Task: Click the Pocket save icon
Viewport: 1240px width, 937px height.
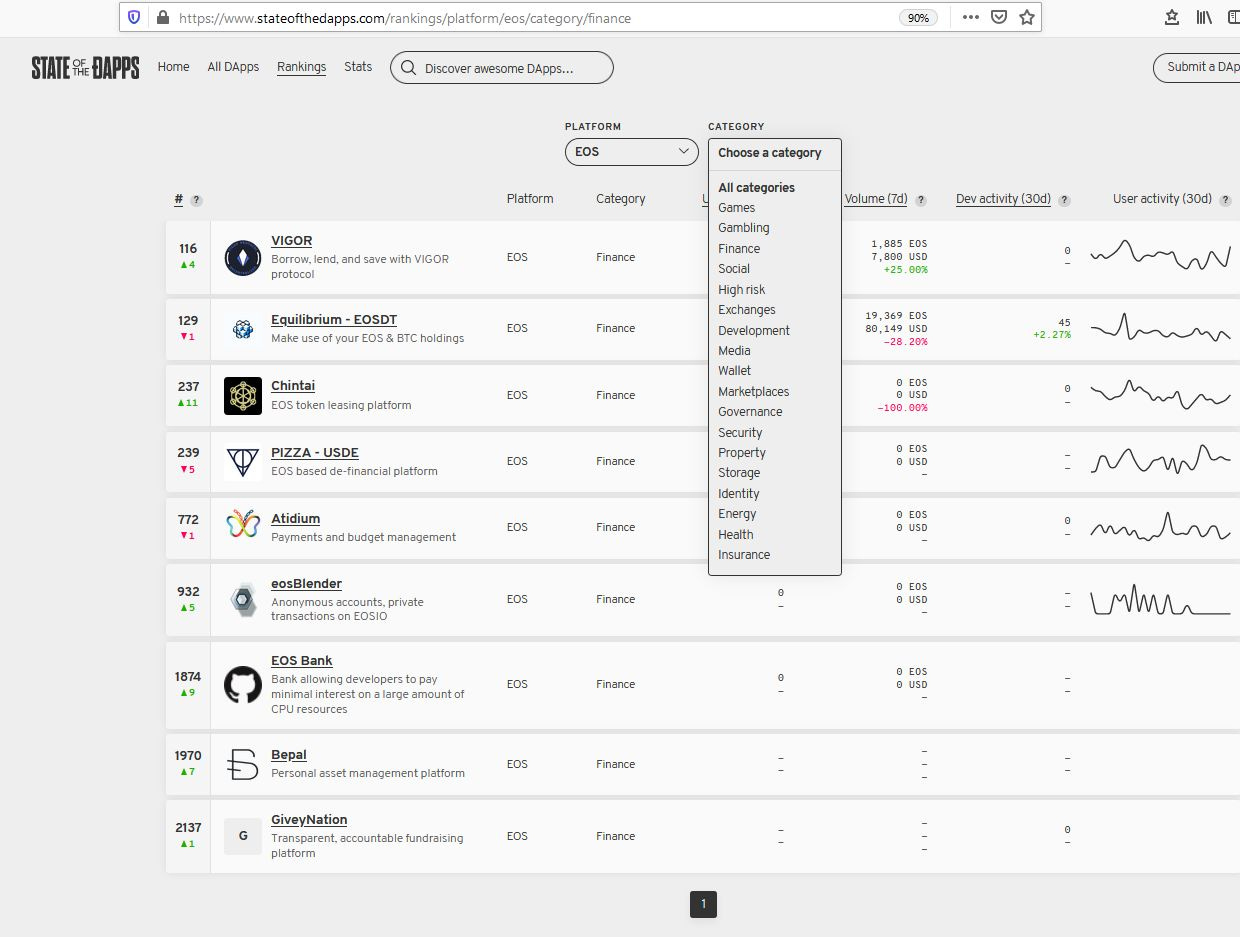Action: tap(998, 17)
